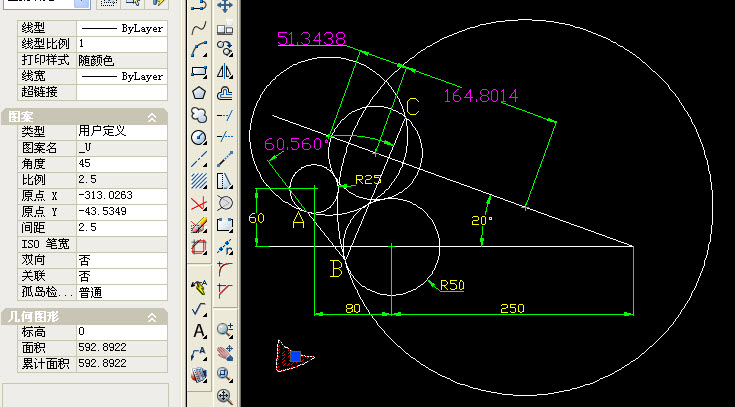Select the Rectangle drawing tool
This screenshot has height=407, width=735.
pyautogui.click(x=199, y=72)
